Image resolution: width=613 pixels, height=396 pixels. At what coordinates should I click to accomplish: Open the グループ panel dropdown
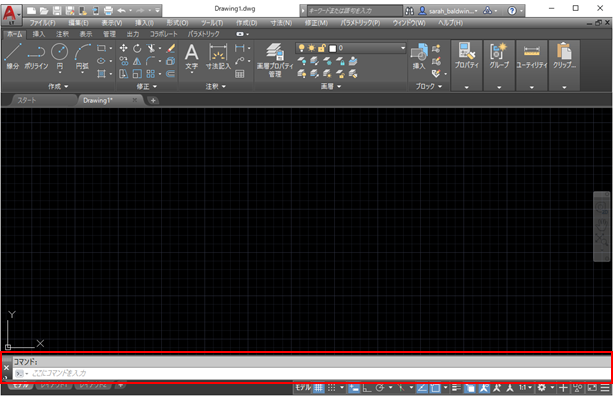[x=499, y=87]
